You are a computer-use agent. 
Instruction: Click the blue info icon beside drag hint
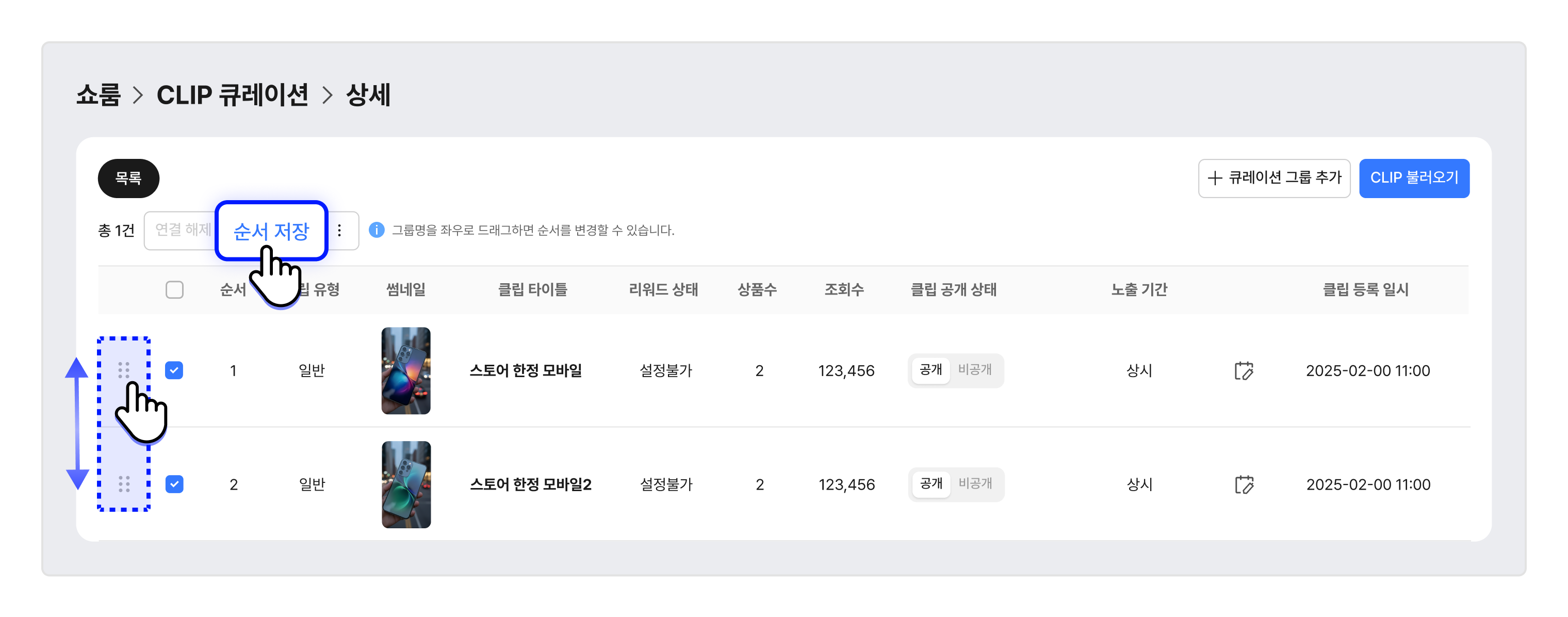point(377,230)
